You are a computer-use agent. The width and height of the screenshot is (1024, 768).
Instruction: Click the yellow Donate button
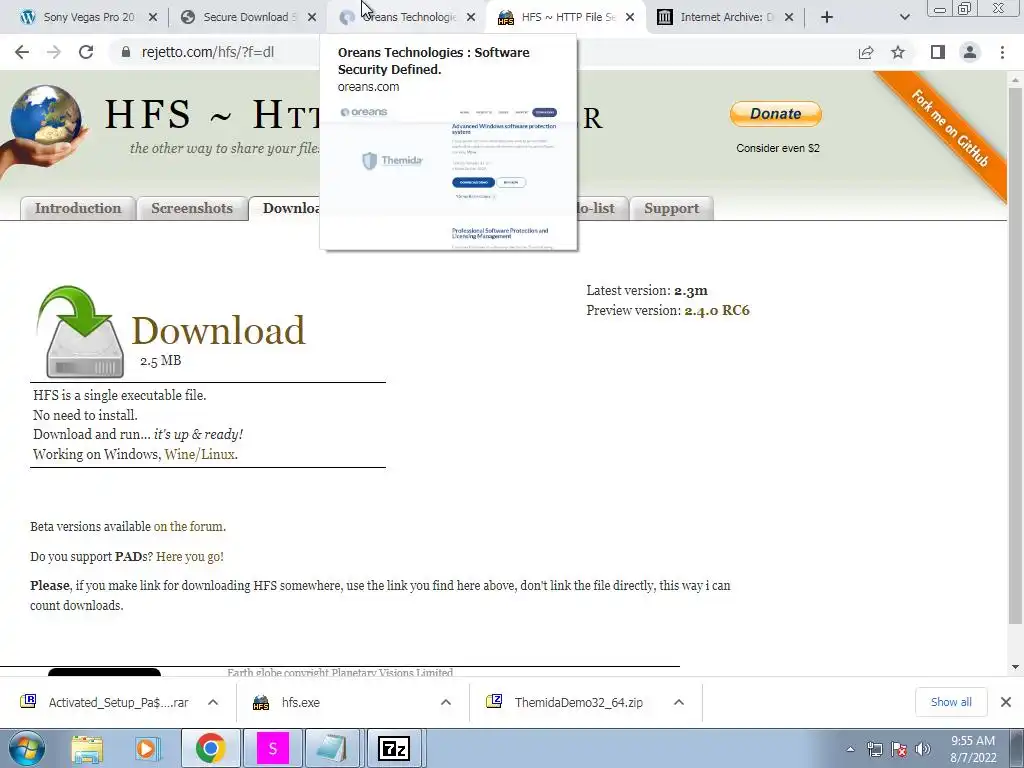pos(776,114)
